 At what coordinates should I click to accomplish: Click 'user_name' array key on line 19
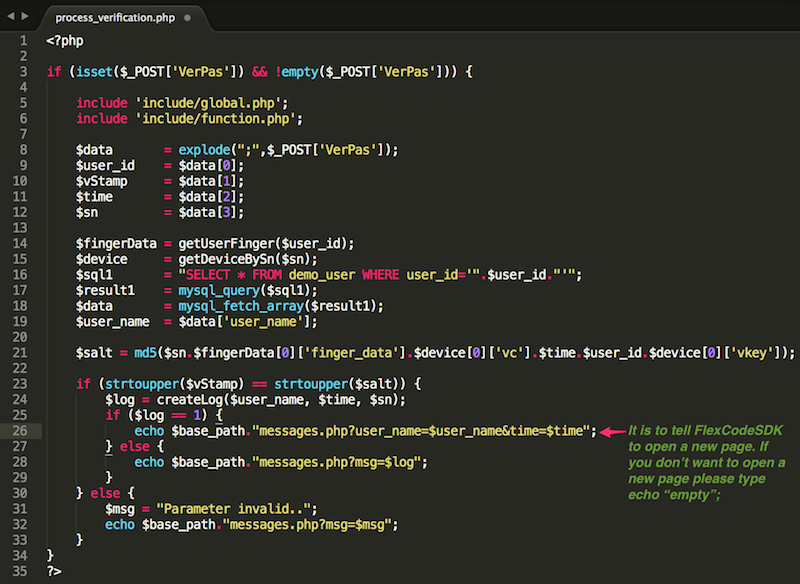click(263, 322)
